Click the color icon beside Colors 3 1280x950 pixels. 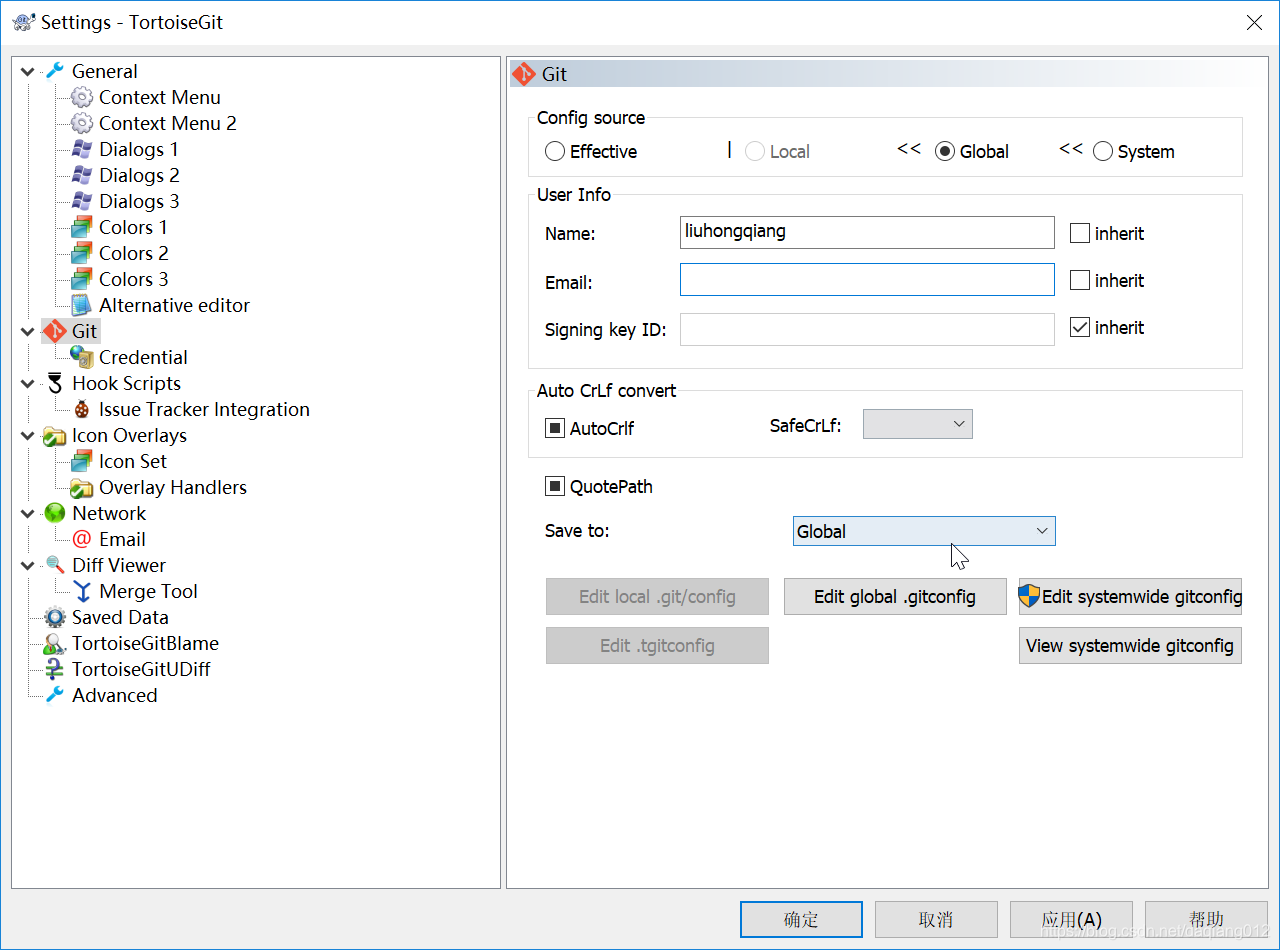(x=82, y=279)
